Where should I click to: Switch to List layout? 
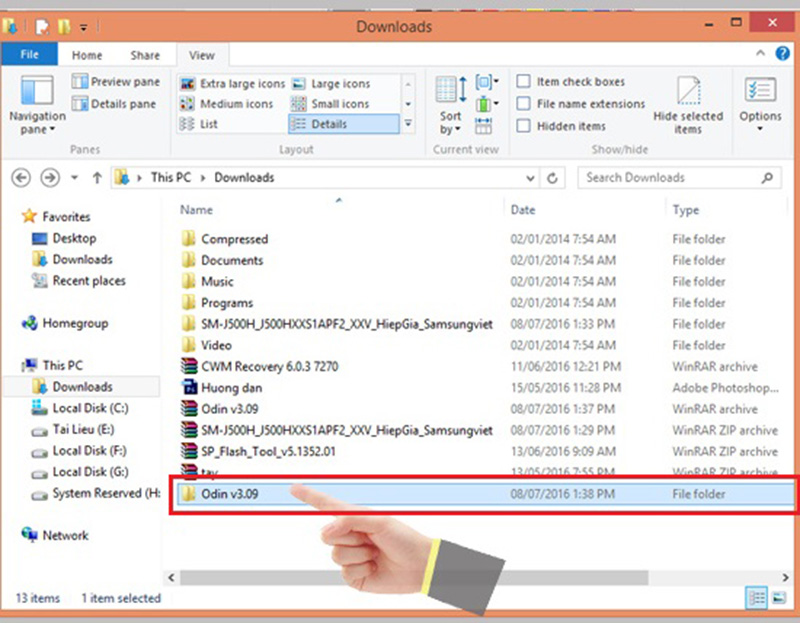click(x=199, y=124)
